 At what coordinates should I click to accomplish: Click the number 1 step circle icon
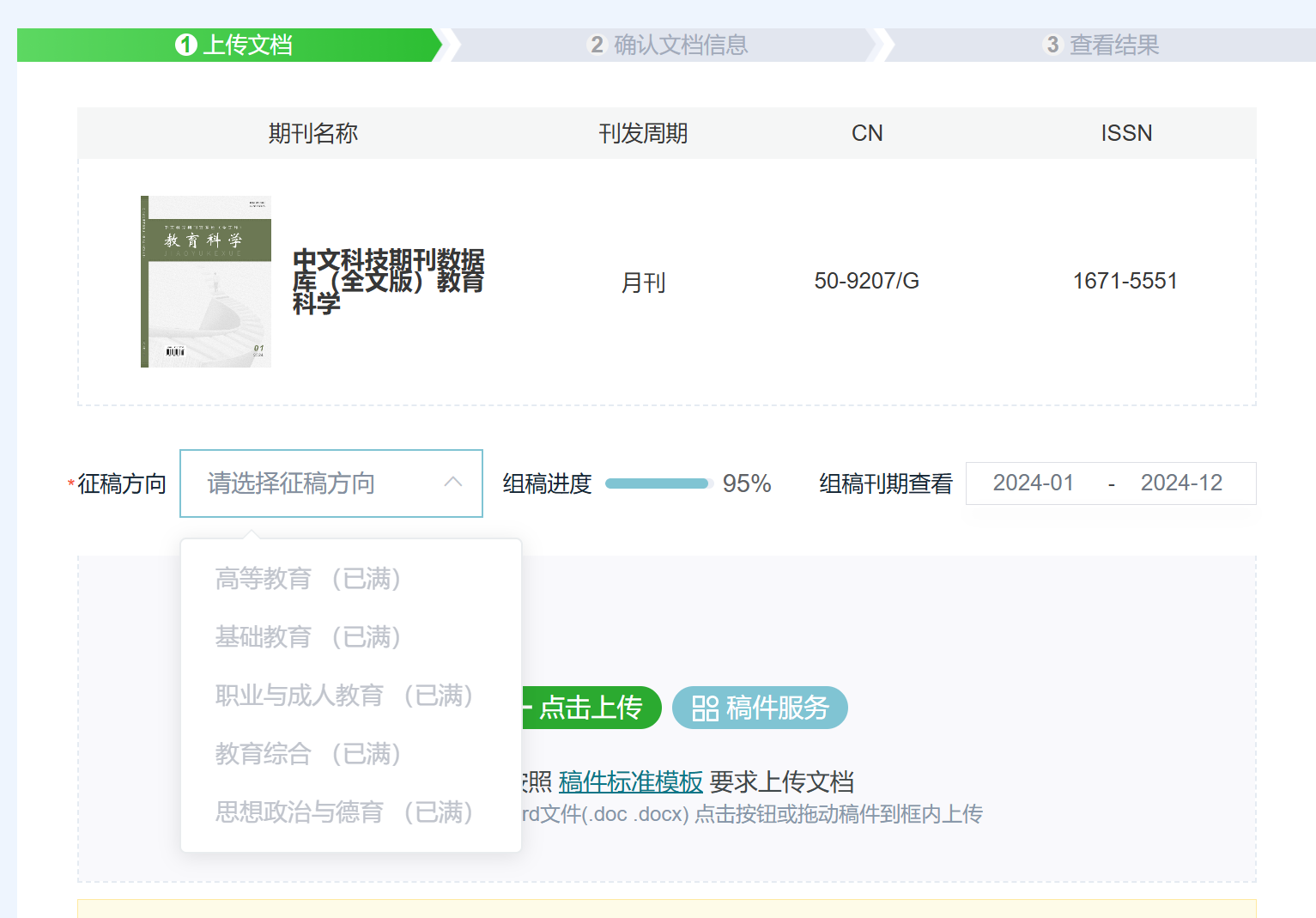tap(186, 45)
